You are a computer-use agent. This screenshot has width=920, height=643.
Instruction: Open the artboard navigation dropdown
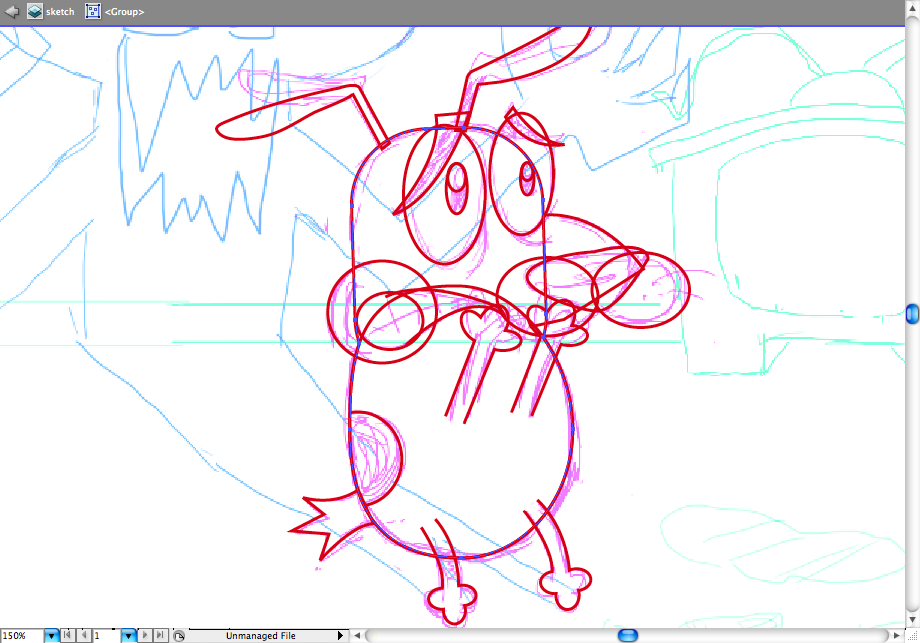(128, 635)
